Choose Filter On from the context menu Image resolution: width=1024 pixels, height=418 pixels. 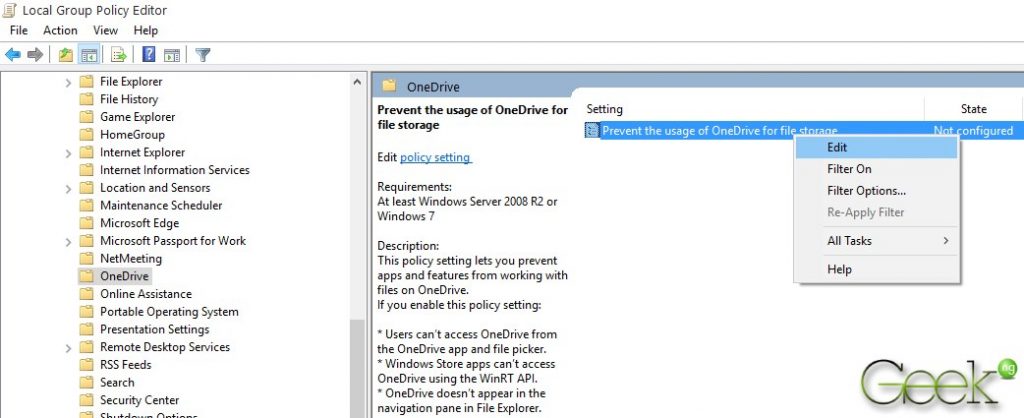point(877,169)
